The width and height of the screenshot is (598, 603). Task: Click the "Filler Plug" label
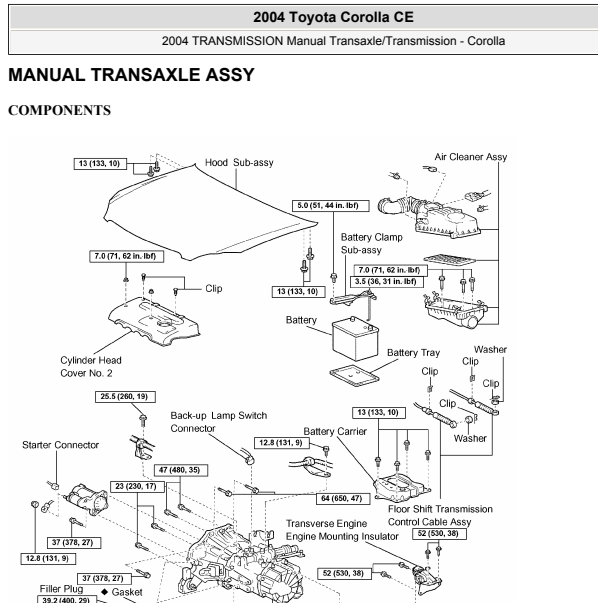61,589
